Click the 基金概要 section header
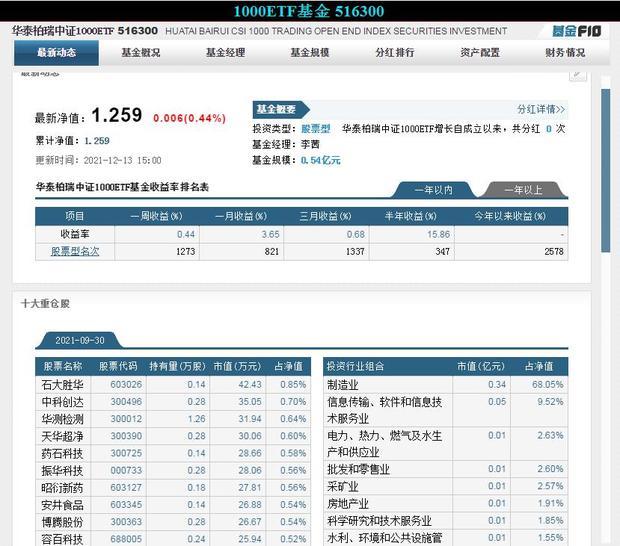Image resolution: width=620 pixels, height=546 pixels. pos(281,109)
